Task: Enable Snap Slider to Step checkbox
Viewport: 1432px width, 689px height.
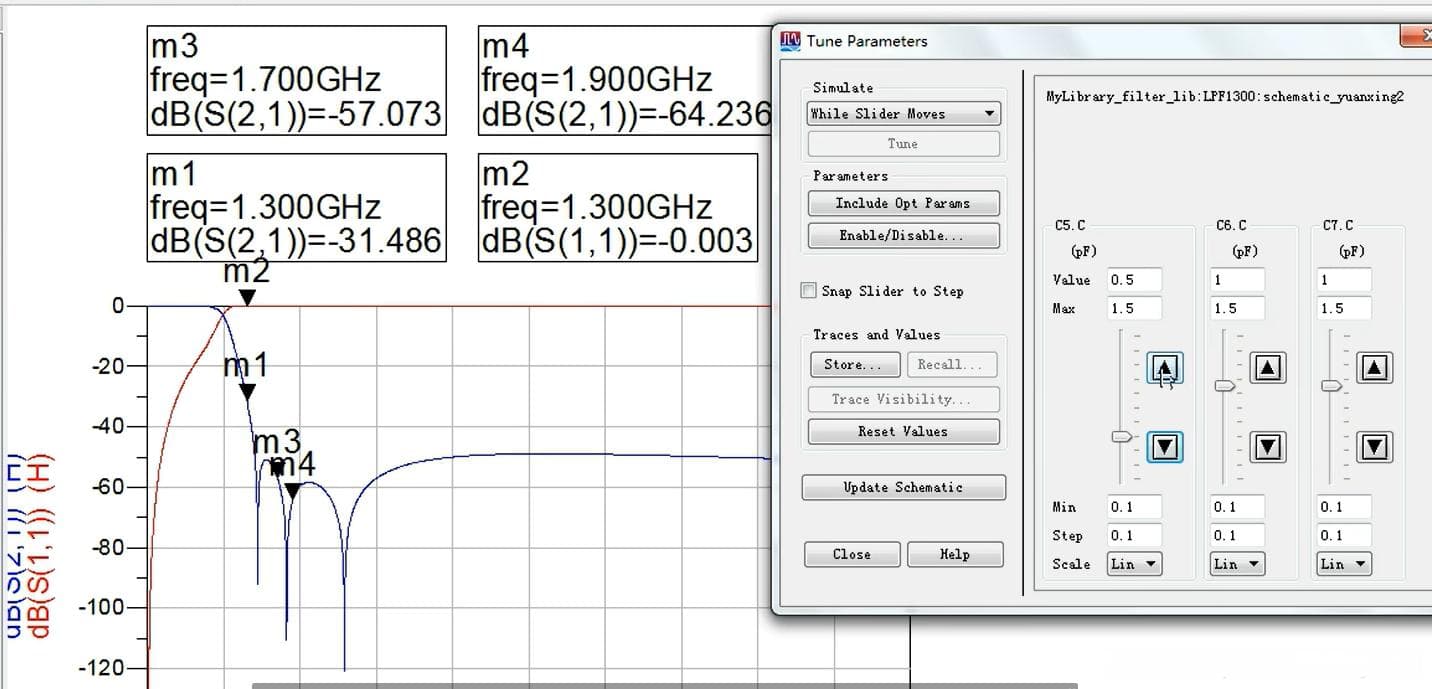Action: pyautogui.click(x=809, y=291)
